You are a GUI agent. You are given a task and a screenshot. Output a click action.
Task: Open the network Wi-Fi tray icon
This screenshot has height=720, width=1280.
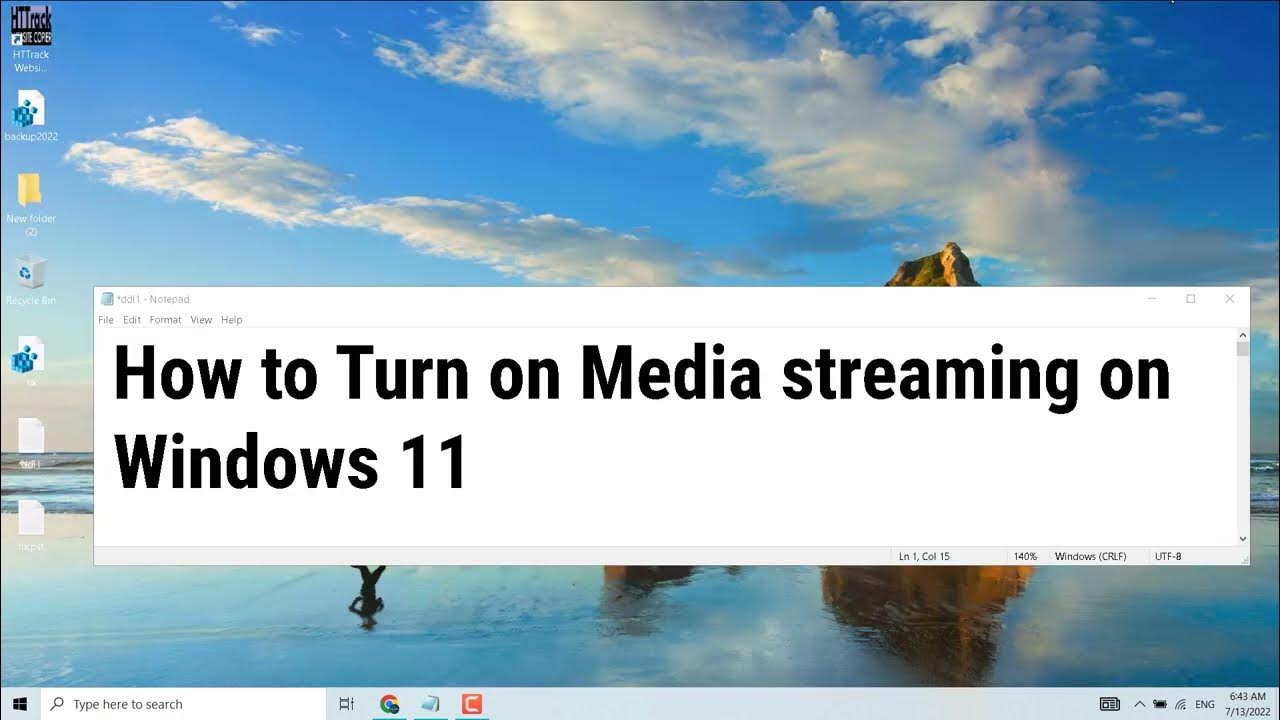click(1181, 704)
